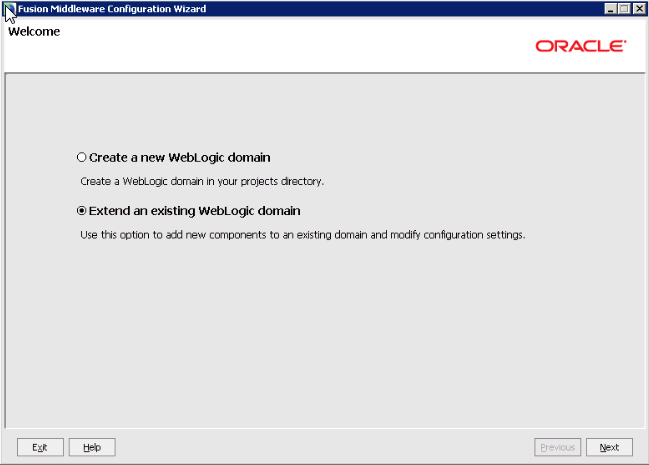Maximize the Configuration Wizard window
649x465 pixels.
[624, 9]
